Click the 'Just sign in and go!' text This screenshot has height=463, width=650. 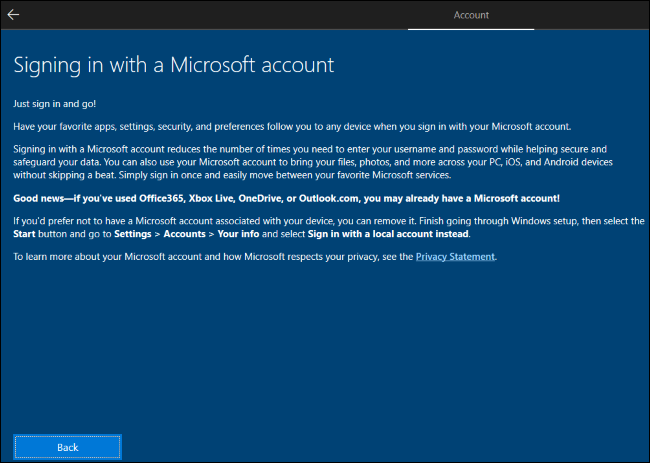coord(53,104)
